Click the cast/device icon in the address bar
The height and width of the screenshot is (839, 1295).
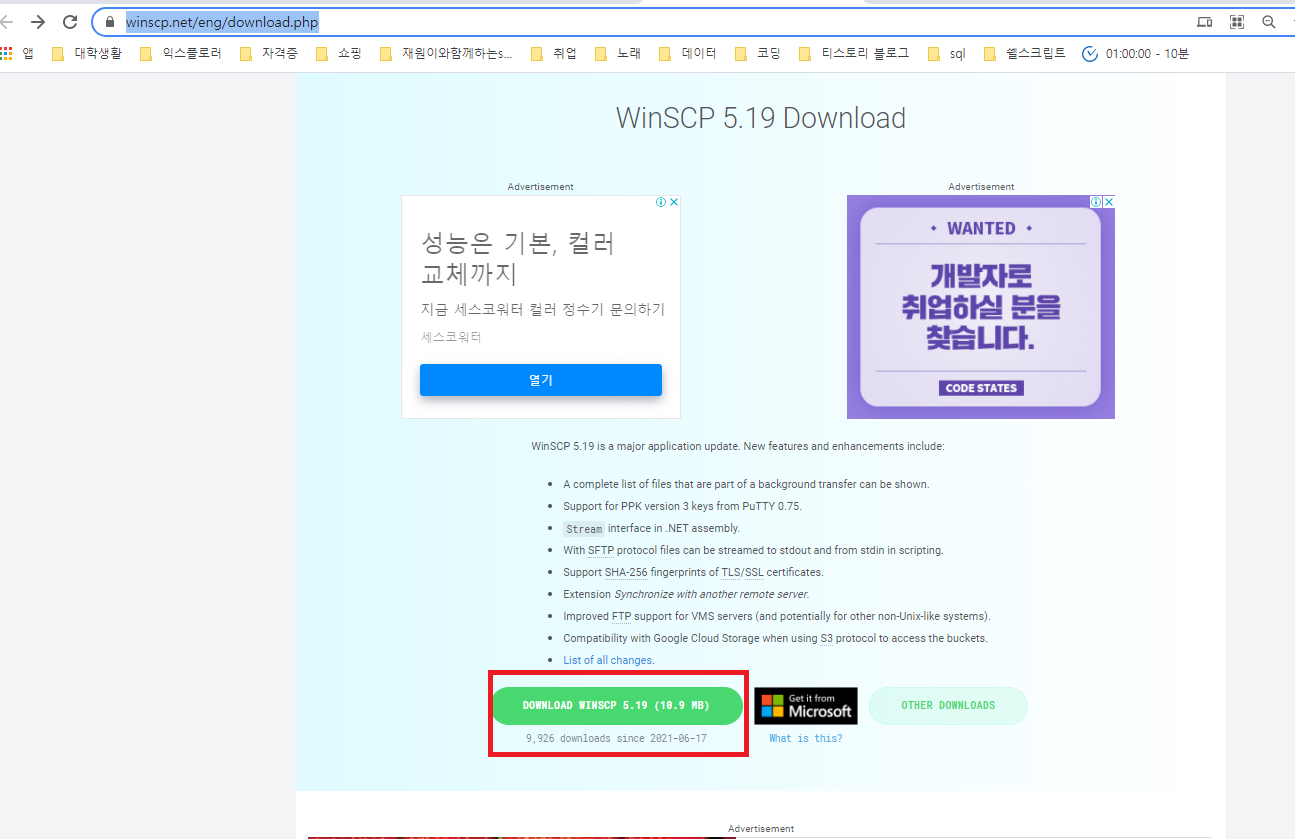click(x=1205, y=22)
